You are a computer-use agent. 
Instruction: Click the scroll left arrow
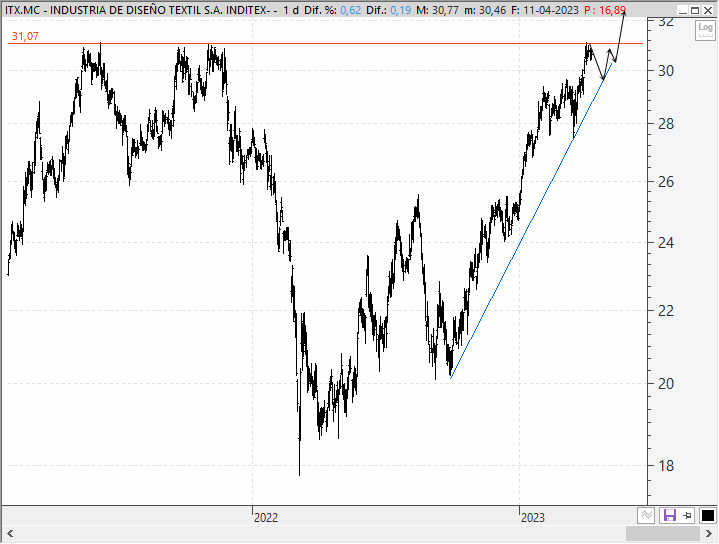10,534
